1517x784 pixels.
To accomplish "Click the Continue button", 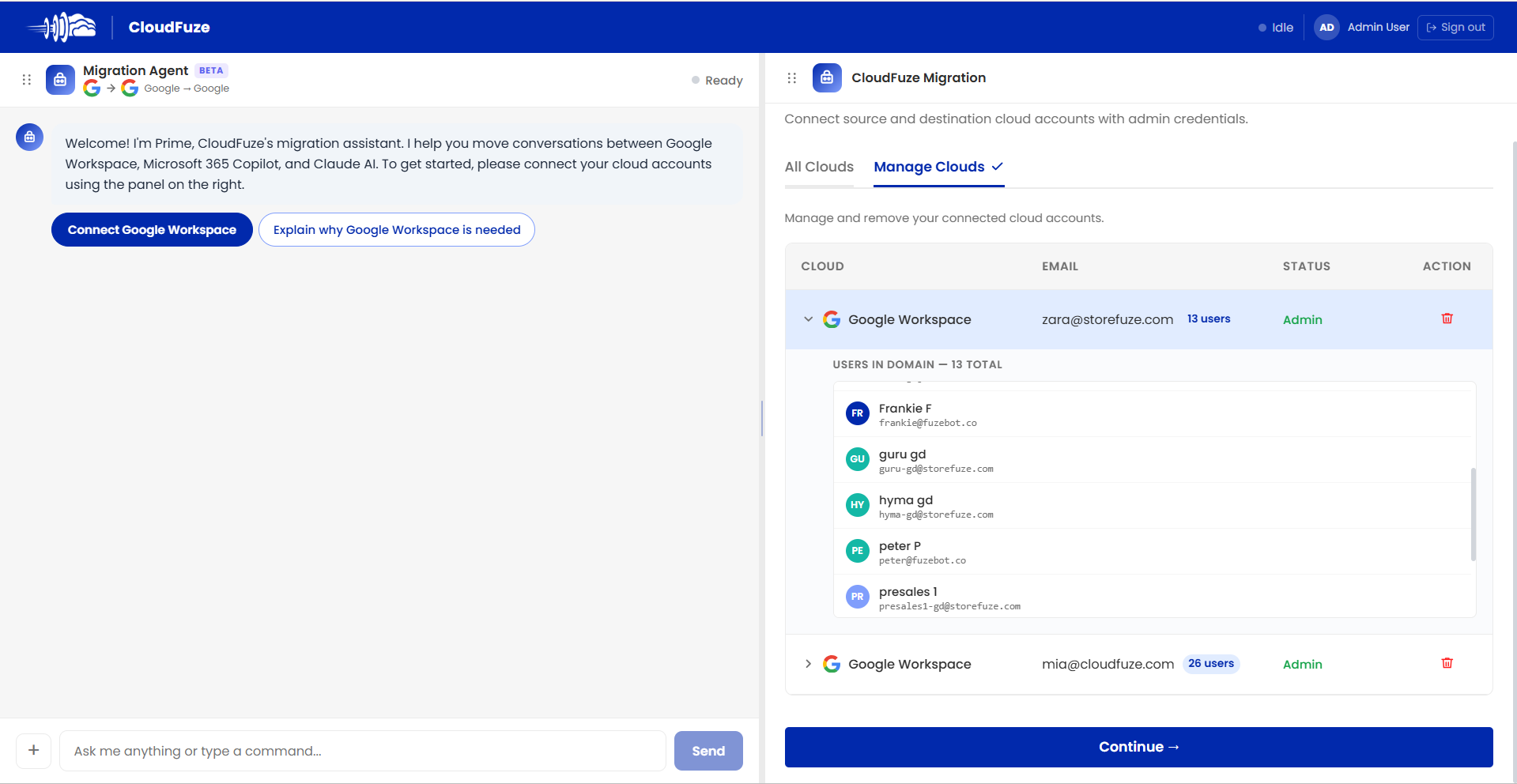I will [1138, 747].
